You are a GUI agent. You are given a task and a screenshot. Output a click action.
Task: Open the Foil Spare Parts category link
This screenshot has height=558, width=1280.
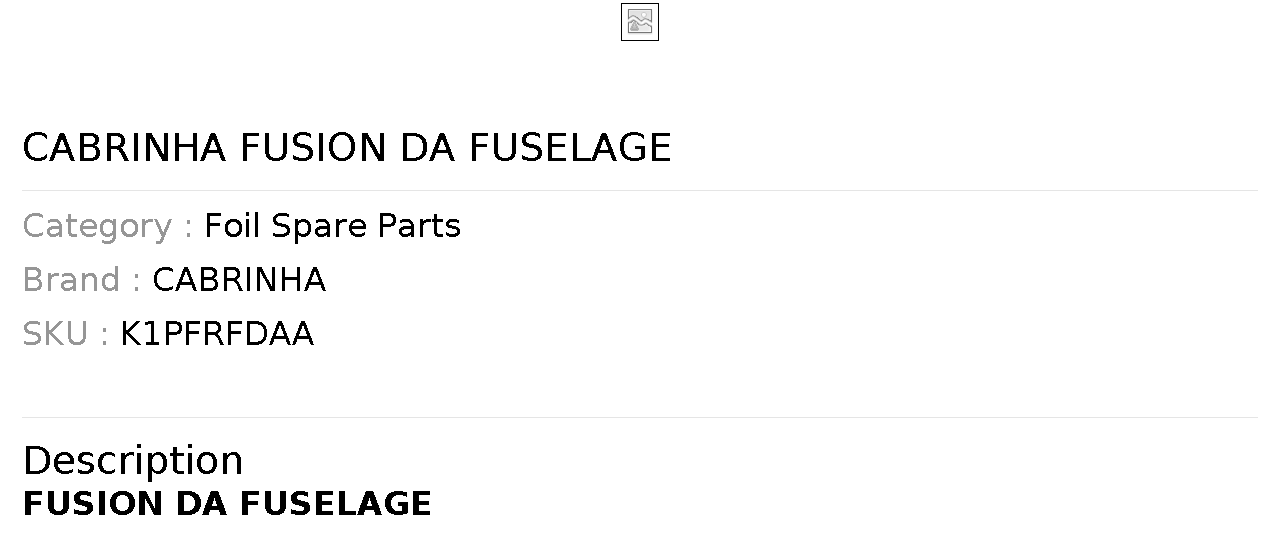[332, 226]
